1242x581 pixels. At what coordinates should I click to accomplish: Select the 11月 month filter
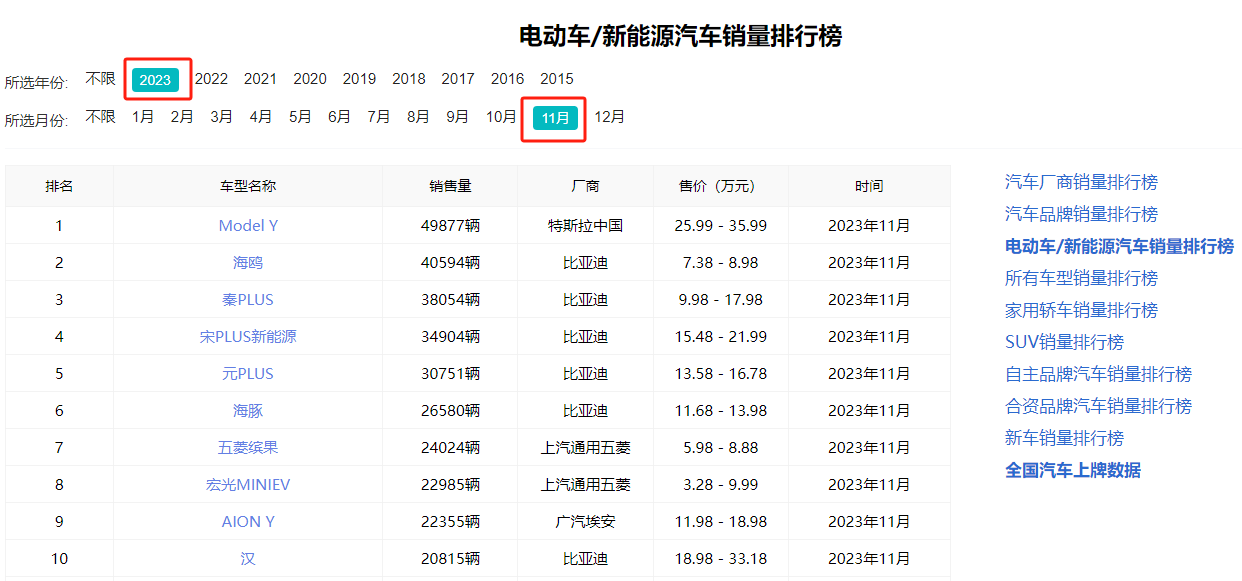[555, 118]
